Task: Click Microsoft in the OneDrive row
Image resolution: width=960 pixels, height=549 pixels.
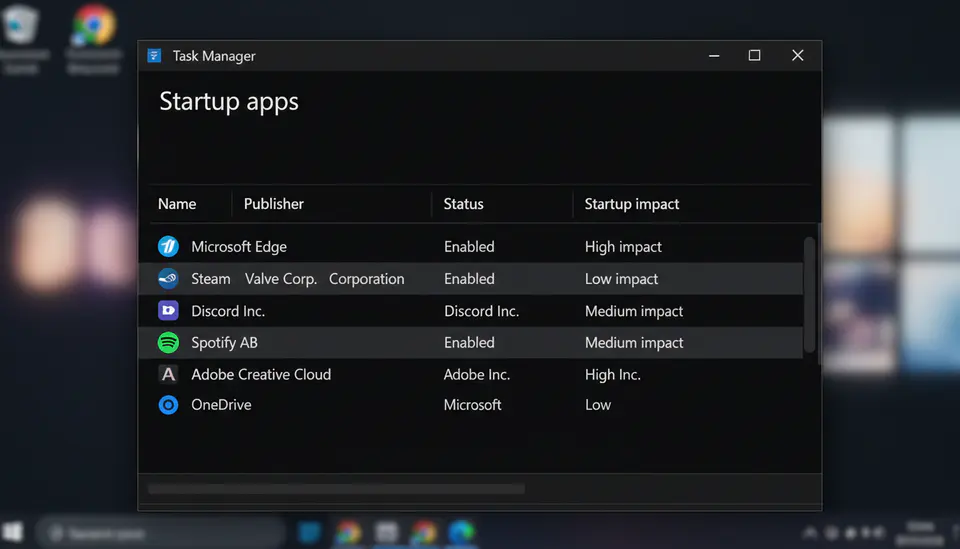Action: (x=472, y=405)
